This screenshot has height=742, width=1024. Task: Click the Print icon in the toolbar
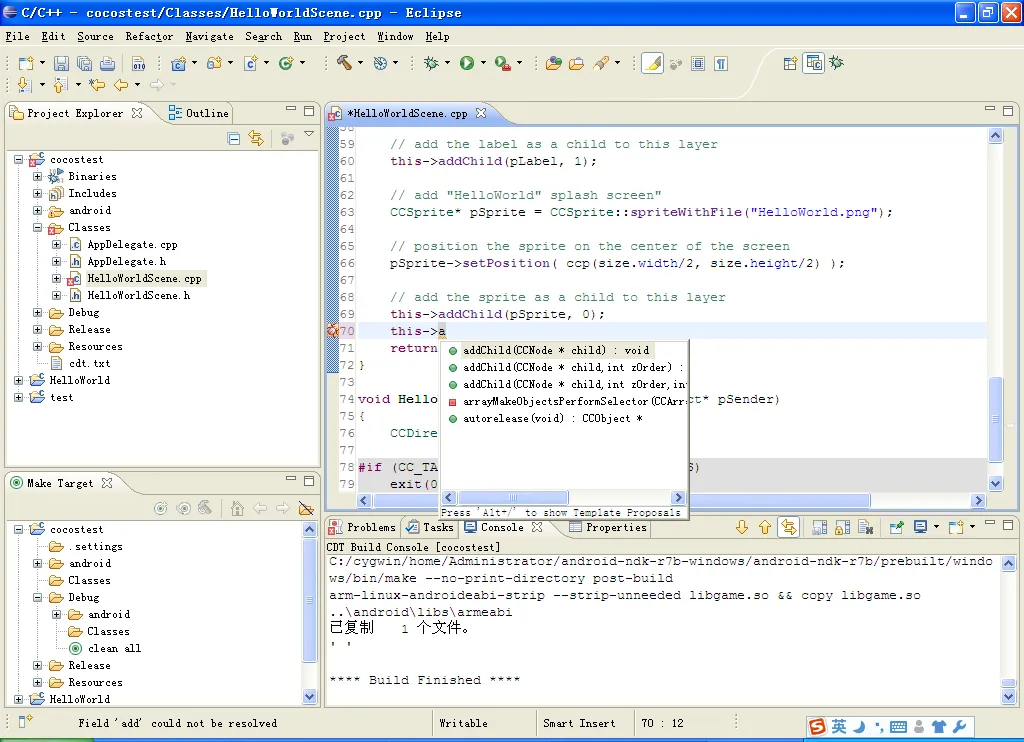(x=107, y=63)
